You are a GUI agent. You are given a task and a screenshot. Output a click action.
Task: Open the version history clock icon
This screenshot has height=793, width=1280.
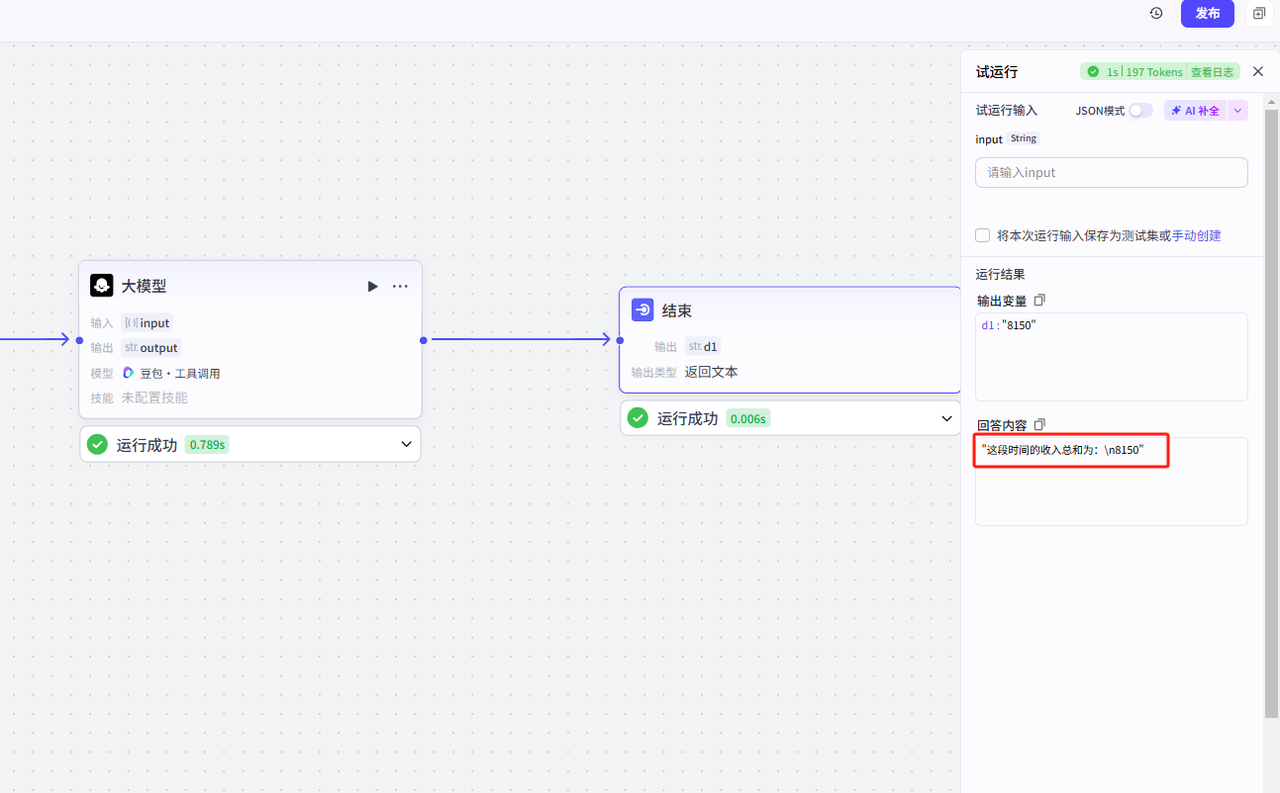(x=1156, y=14)
